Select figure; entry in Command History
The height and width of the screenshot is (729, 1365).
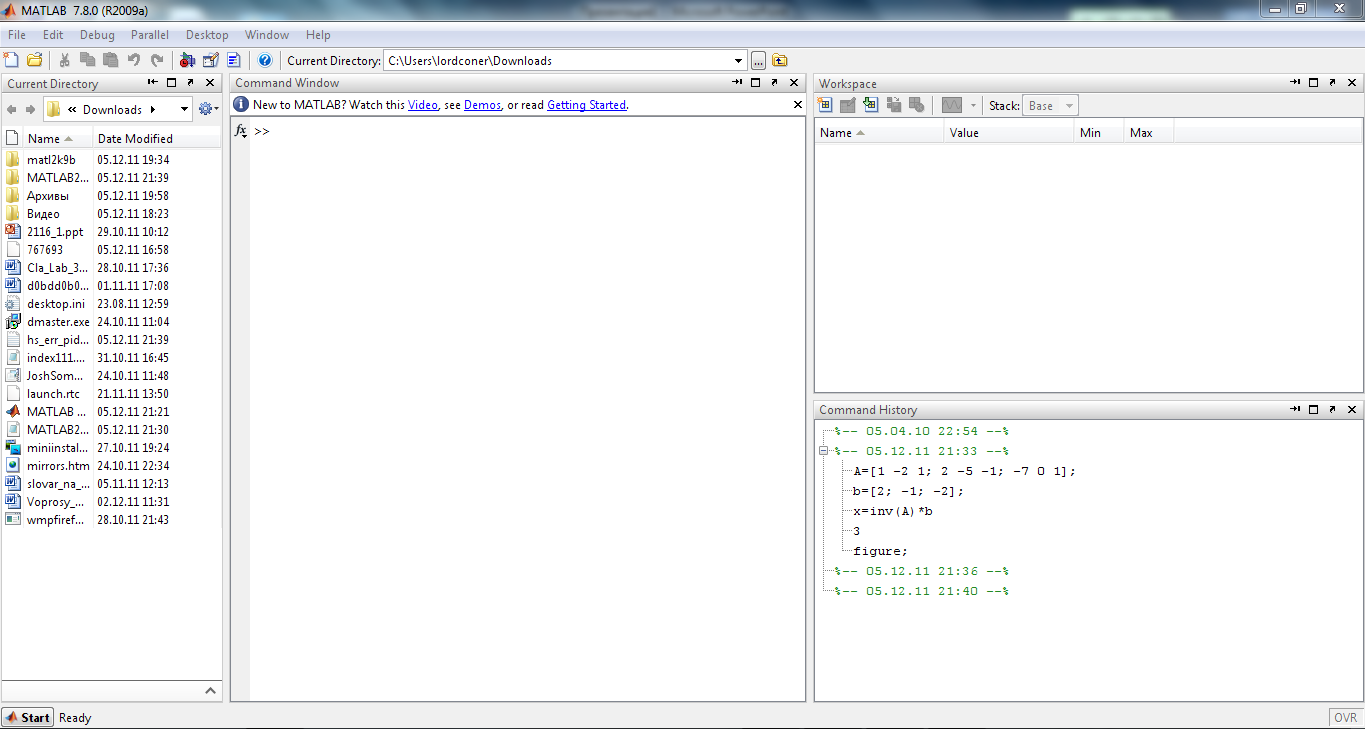pyautogui.click(x=881, y=551)
